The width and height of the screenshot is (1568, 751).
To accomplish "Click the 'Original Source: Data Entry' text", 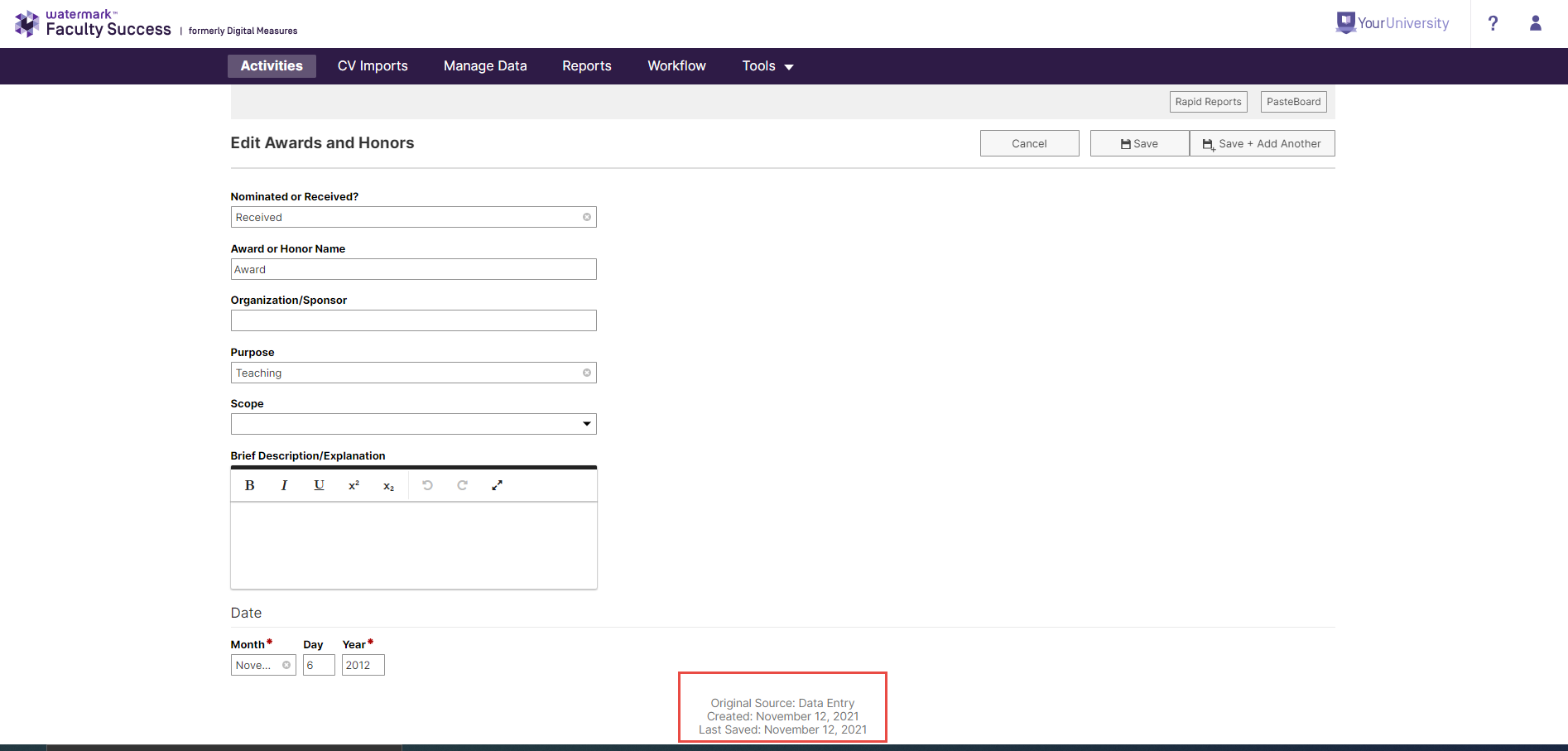I will [782, 703].
